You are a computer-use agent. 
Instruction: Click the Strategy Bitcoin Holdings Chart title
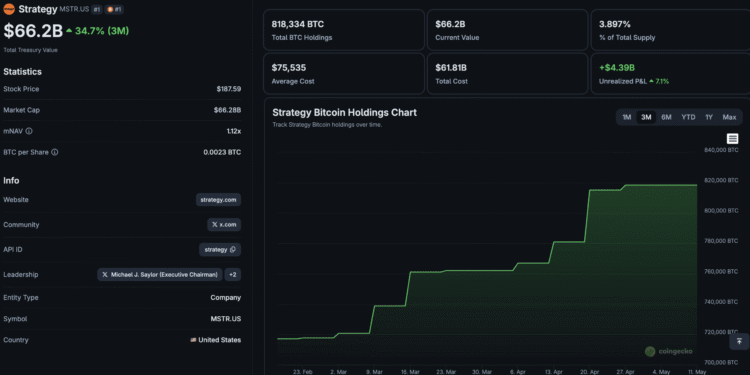click(344, 112)
